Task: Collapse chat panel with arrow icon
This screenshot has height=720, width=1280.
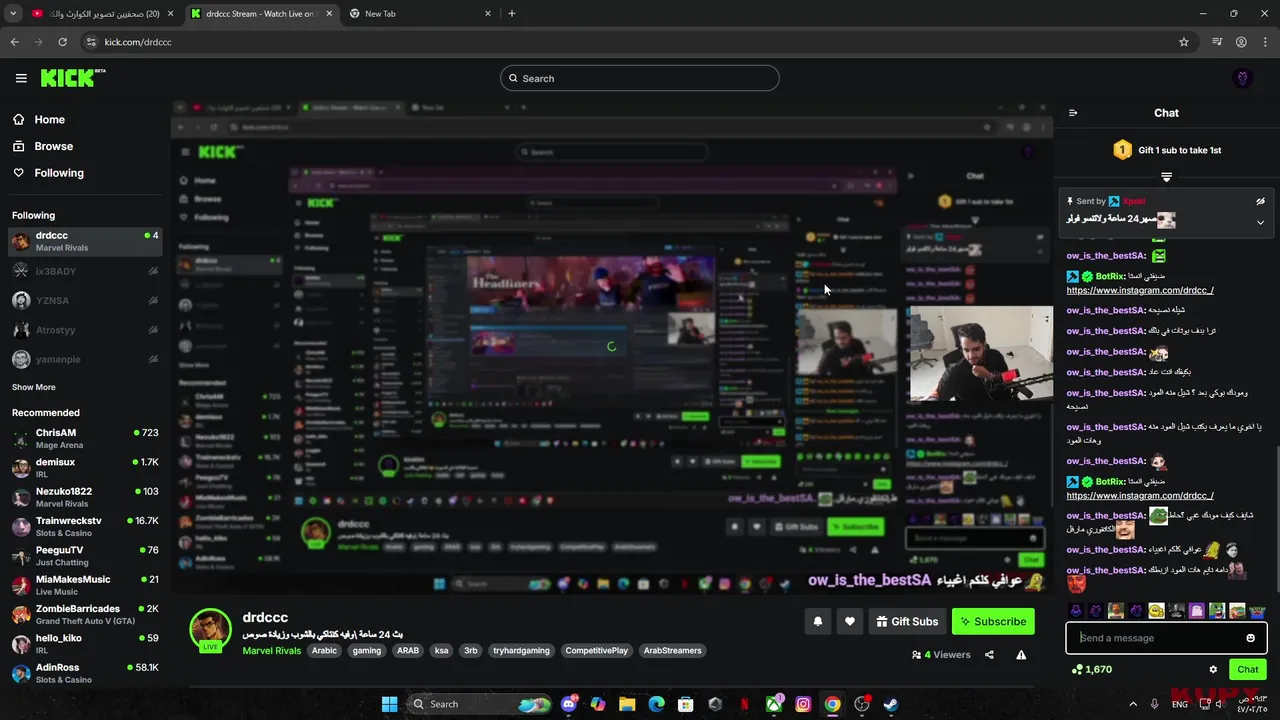Action: click(x=1073, y=113)
